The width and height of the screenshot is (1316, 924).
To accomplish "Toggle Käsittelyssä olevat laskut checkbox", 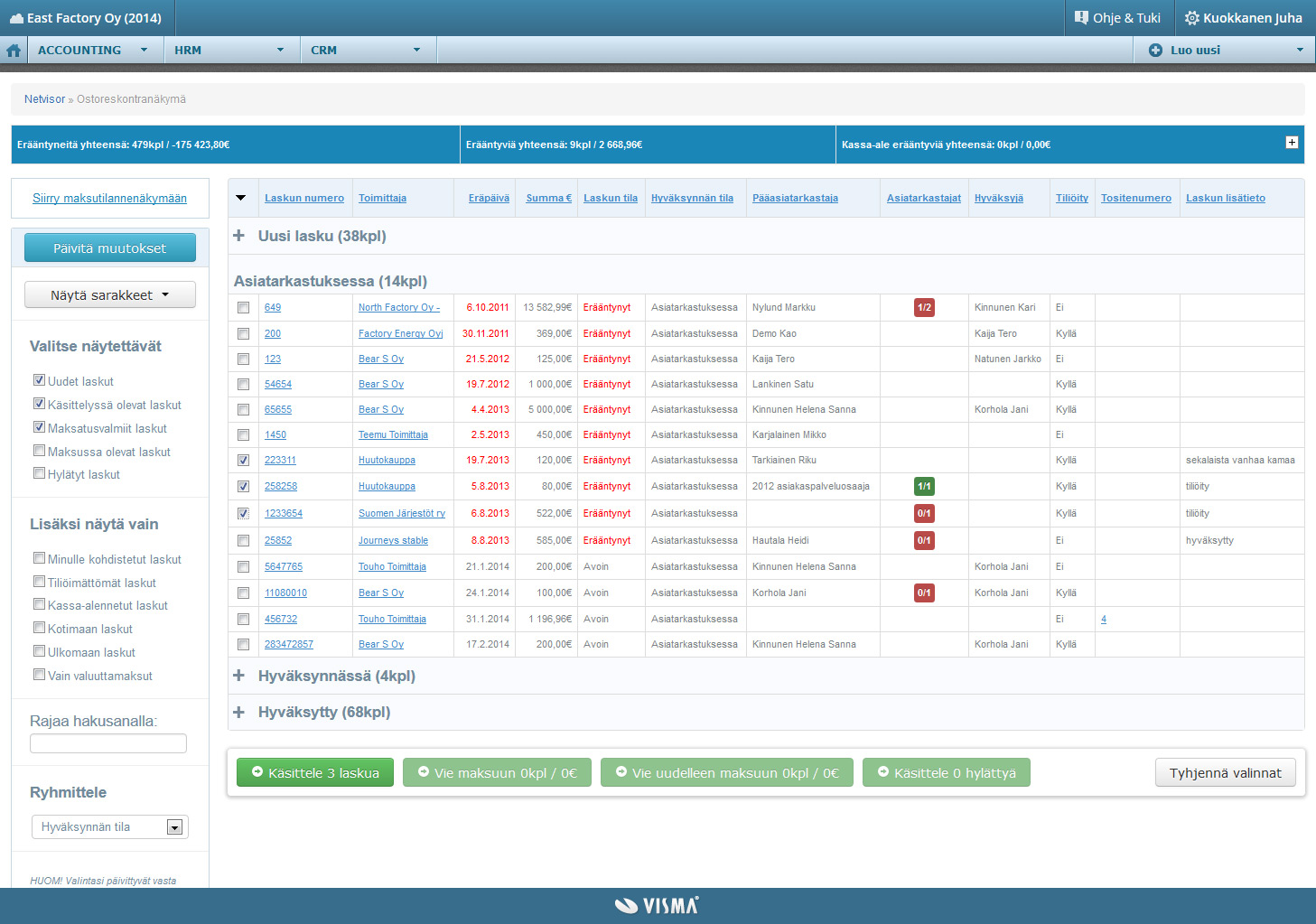I will (x=39, y=404).
